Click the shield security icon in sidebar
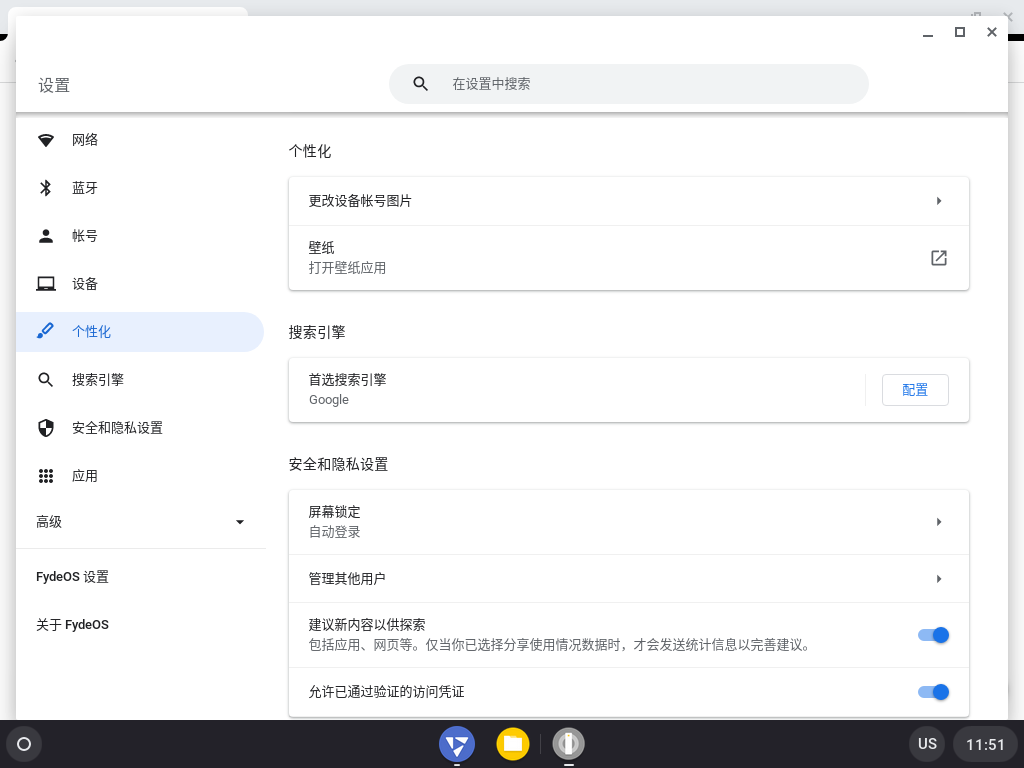 pyautogui.click(x=46, y=428)
